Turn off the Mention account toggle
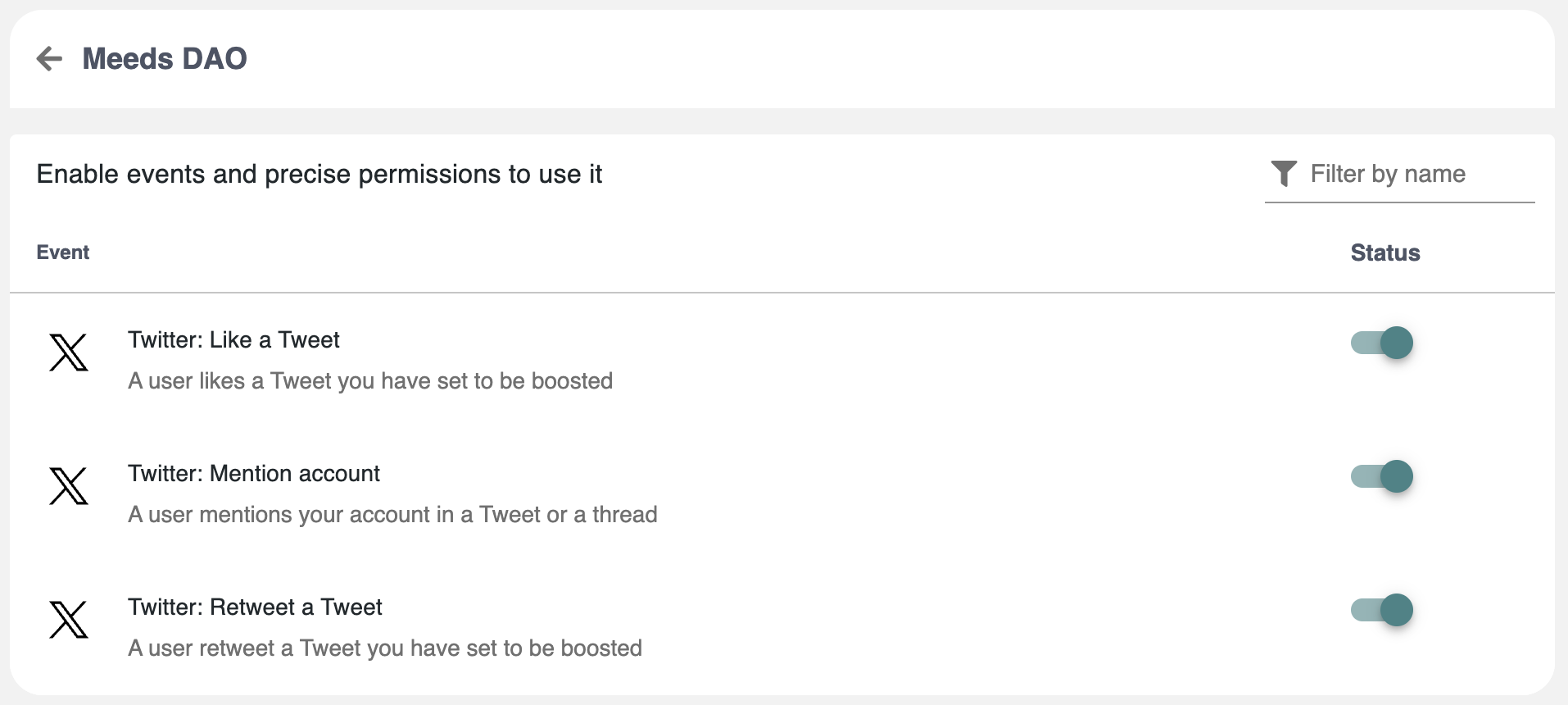Screen dimensions: 1568x705 click(x=1382, y=476)
